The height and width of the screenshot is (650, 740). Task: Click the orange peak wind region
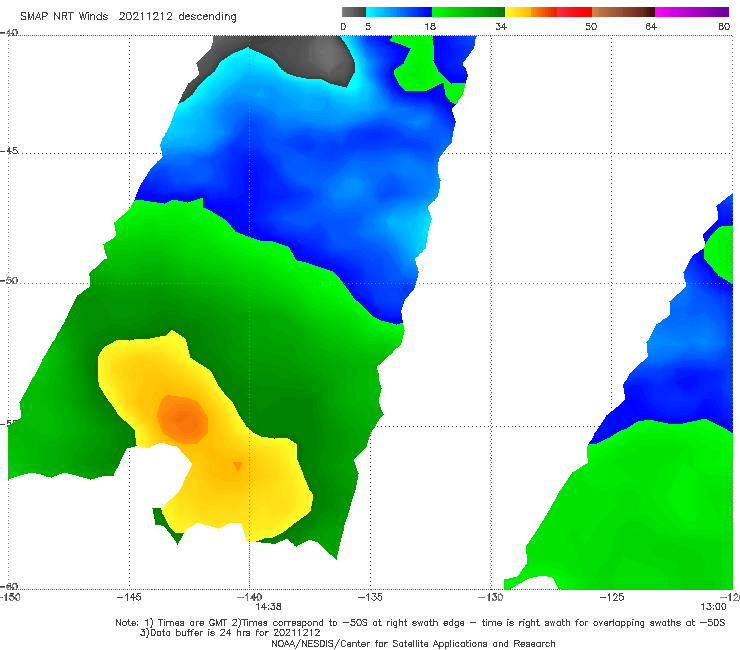pos(184,420)
